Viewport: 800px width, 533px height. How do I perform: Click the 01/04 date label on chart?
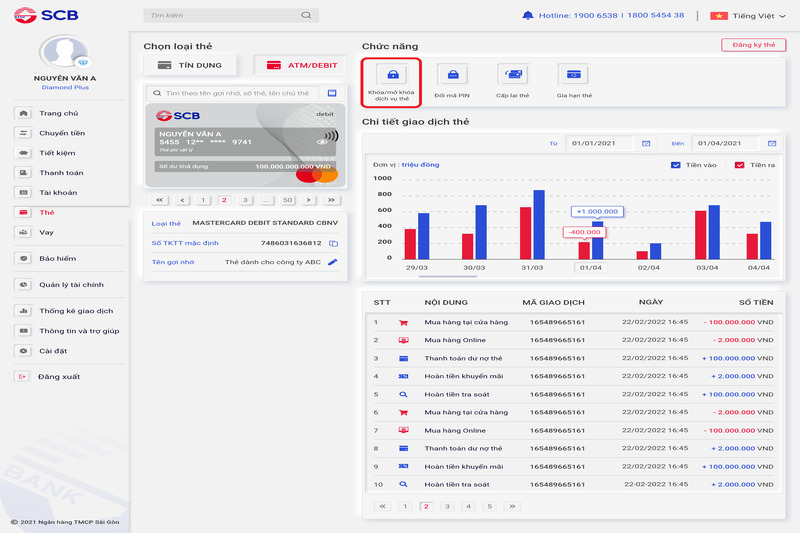(x=590, y=267)
